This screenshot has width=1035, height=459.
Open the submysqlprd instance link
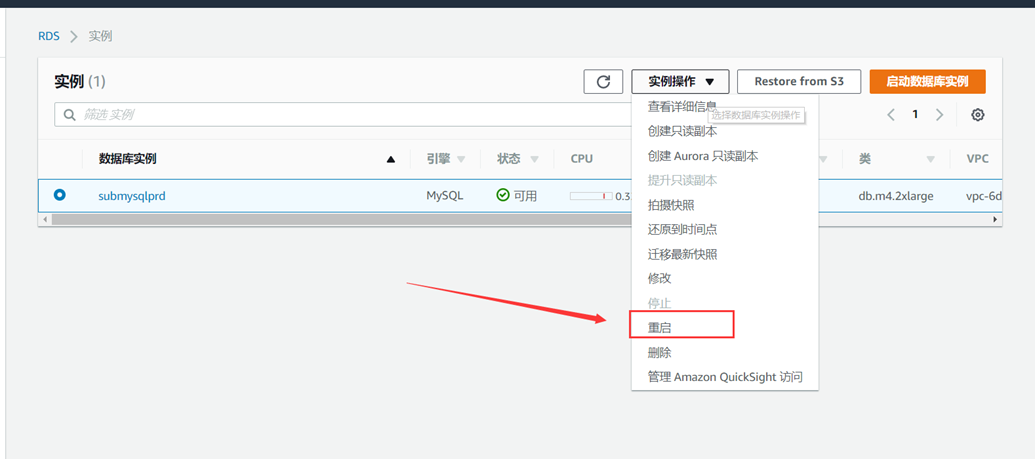click(132, 196)
